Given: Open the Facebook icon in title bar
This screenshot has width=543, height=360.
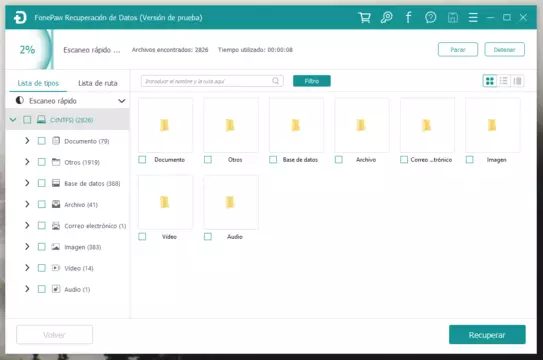Looking at the screenshot, I should 409,17.
